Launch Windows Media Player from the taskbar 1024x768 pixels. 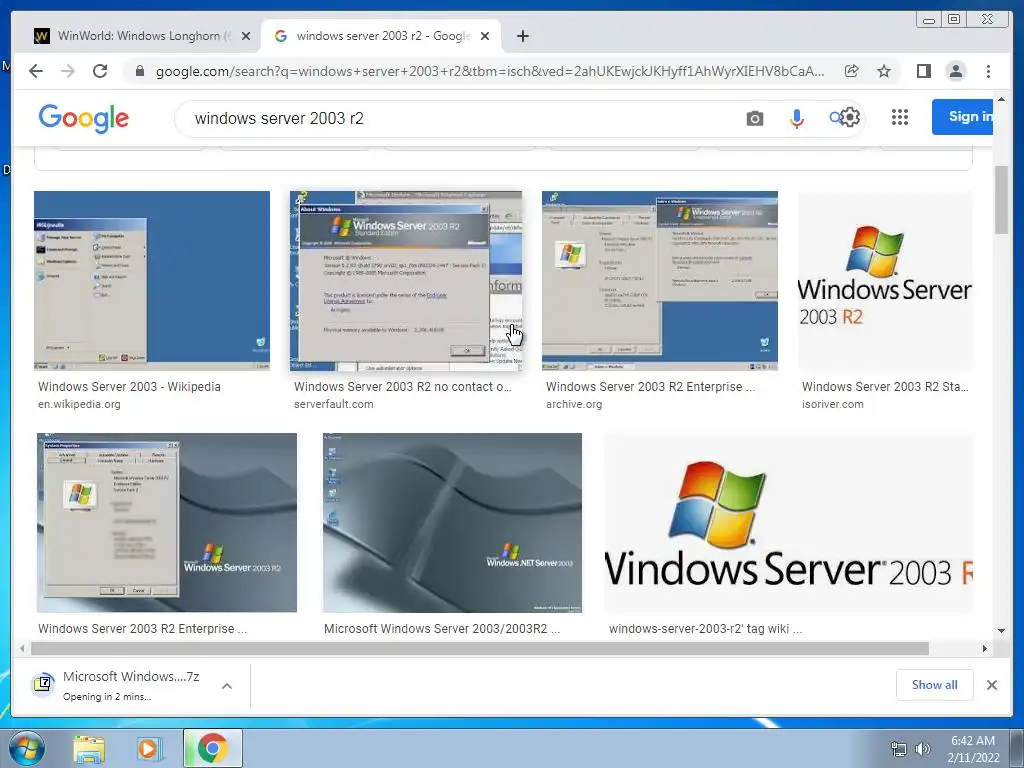pos(150,748)
